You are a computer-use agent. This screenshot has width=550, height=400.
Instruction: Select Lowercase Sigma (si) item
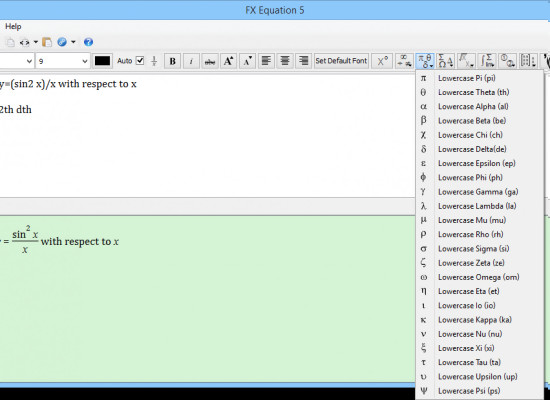[x=479, y=249]
